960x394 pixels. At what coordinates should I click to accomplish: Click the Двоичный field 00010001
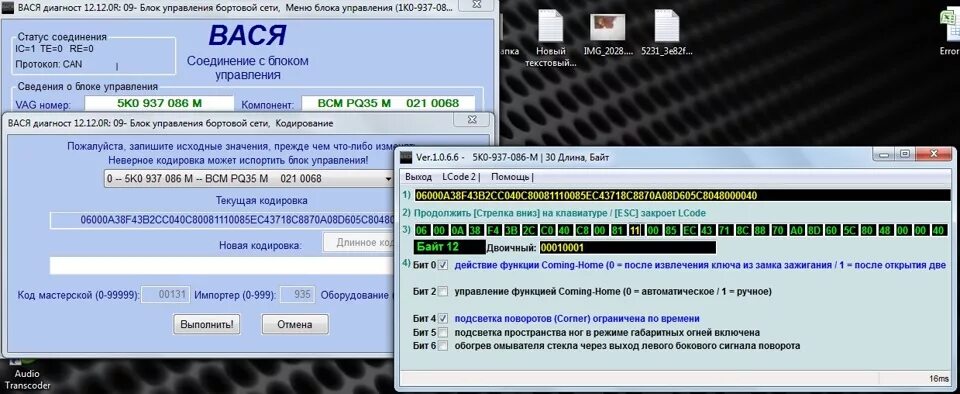(x=627, y=248)
